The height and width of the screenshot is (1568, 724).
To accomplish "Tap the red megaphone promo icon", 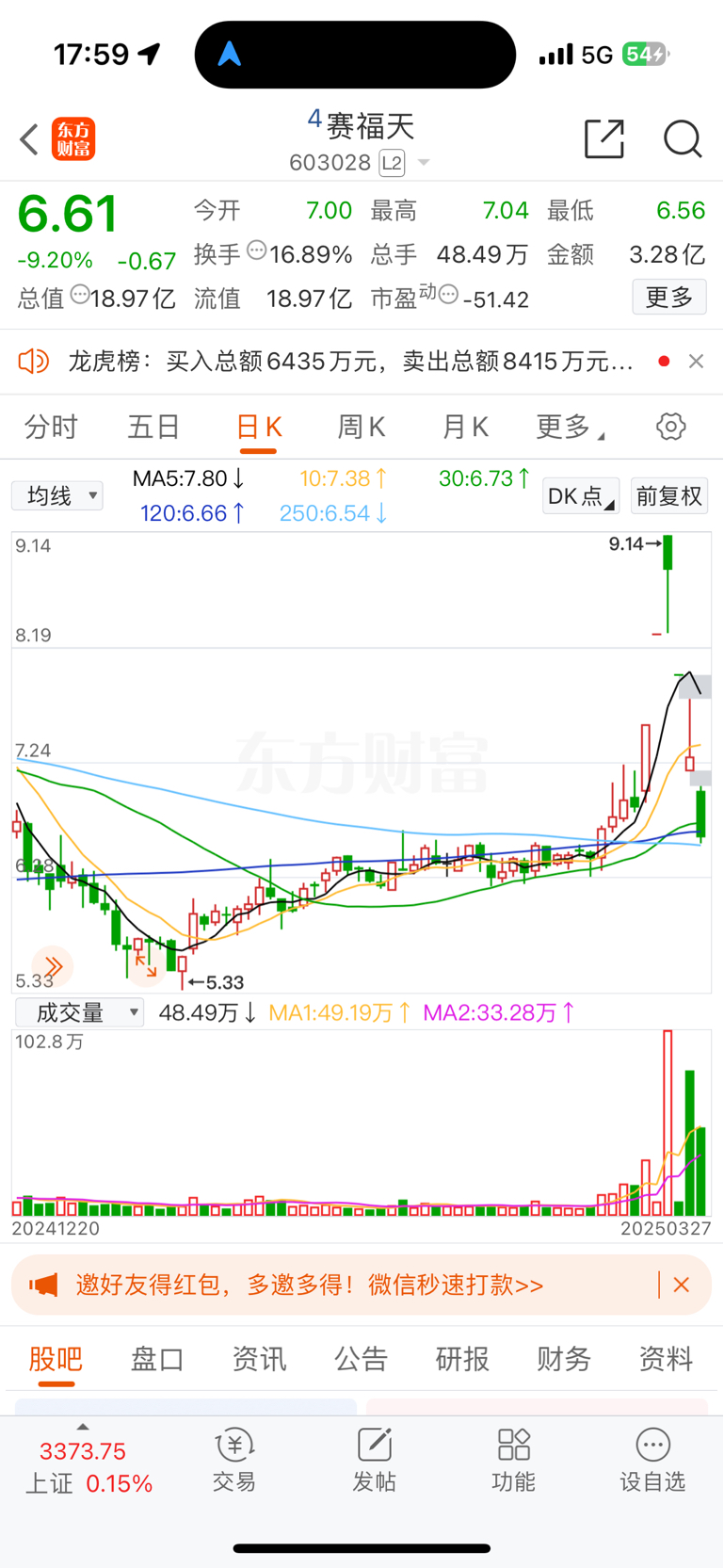I will point(43,1285).
